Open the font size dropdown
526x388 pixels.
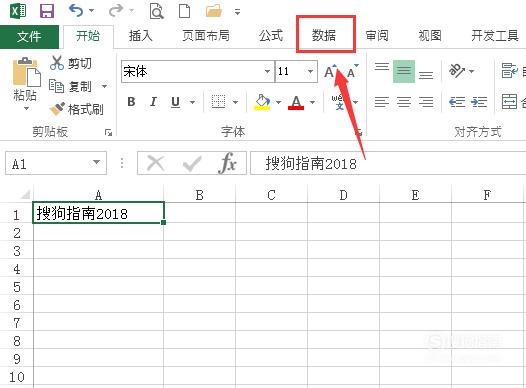310,71
